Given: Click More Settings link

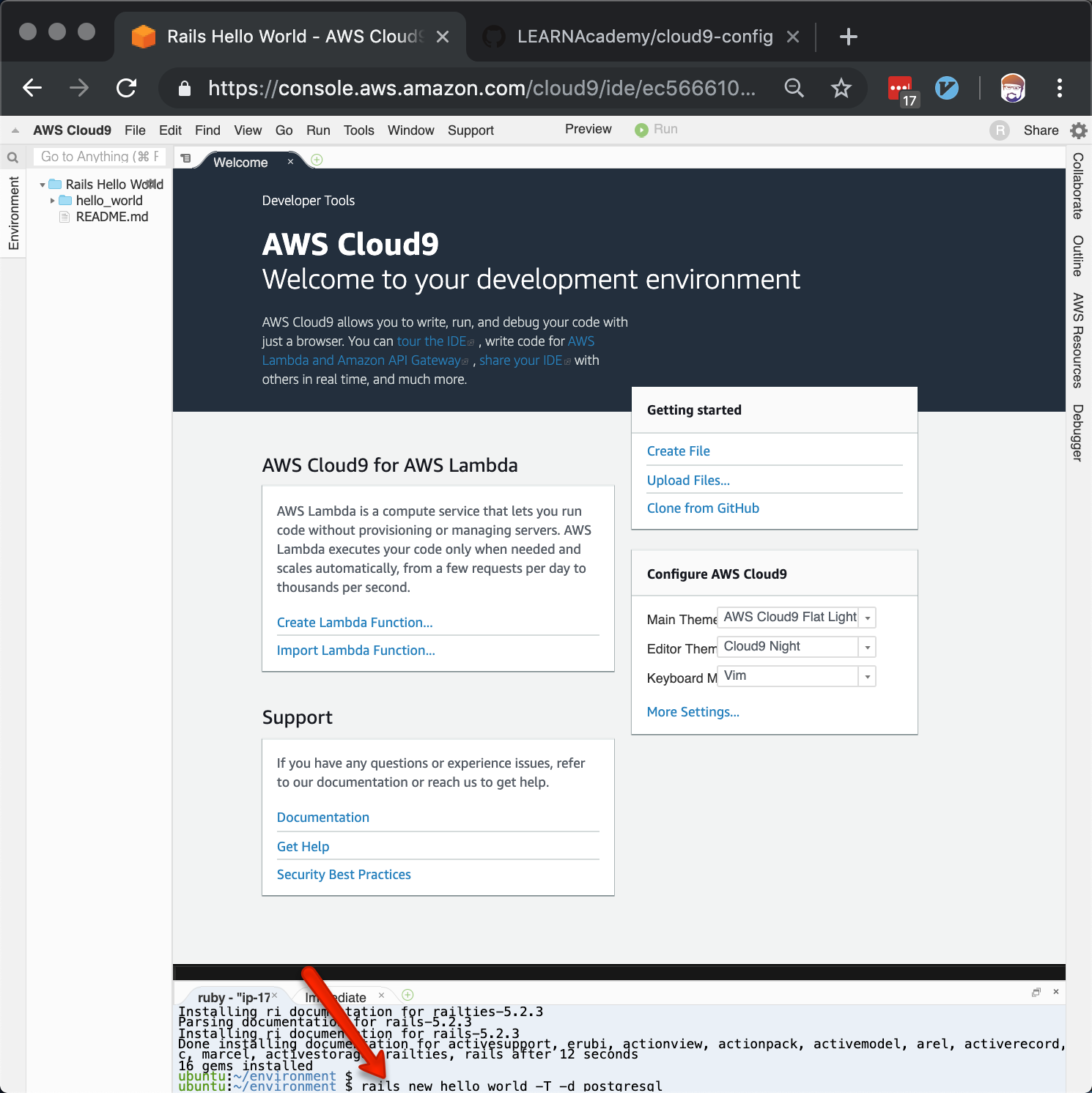Looking at the screenshot, I should click(693, 712).
